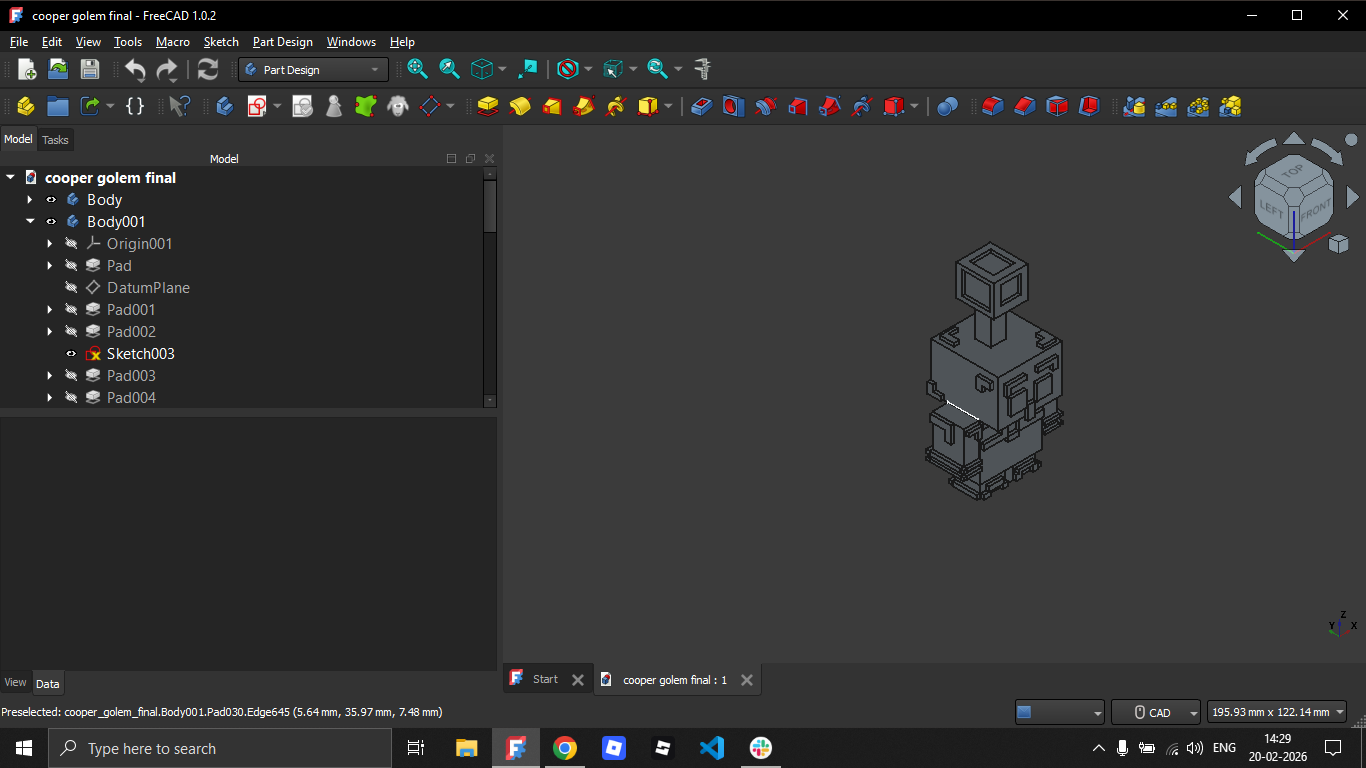Open the Sketch menu
This screenshot has width=1366, height=768.
pos(221,42)
